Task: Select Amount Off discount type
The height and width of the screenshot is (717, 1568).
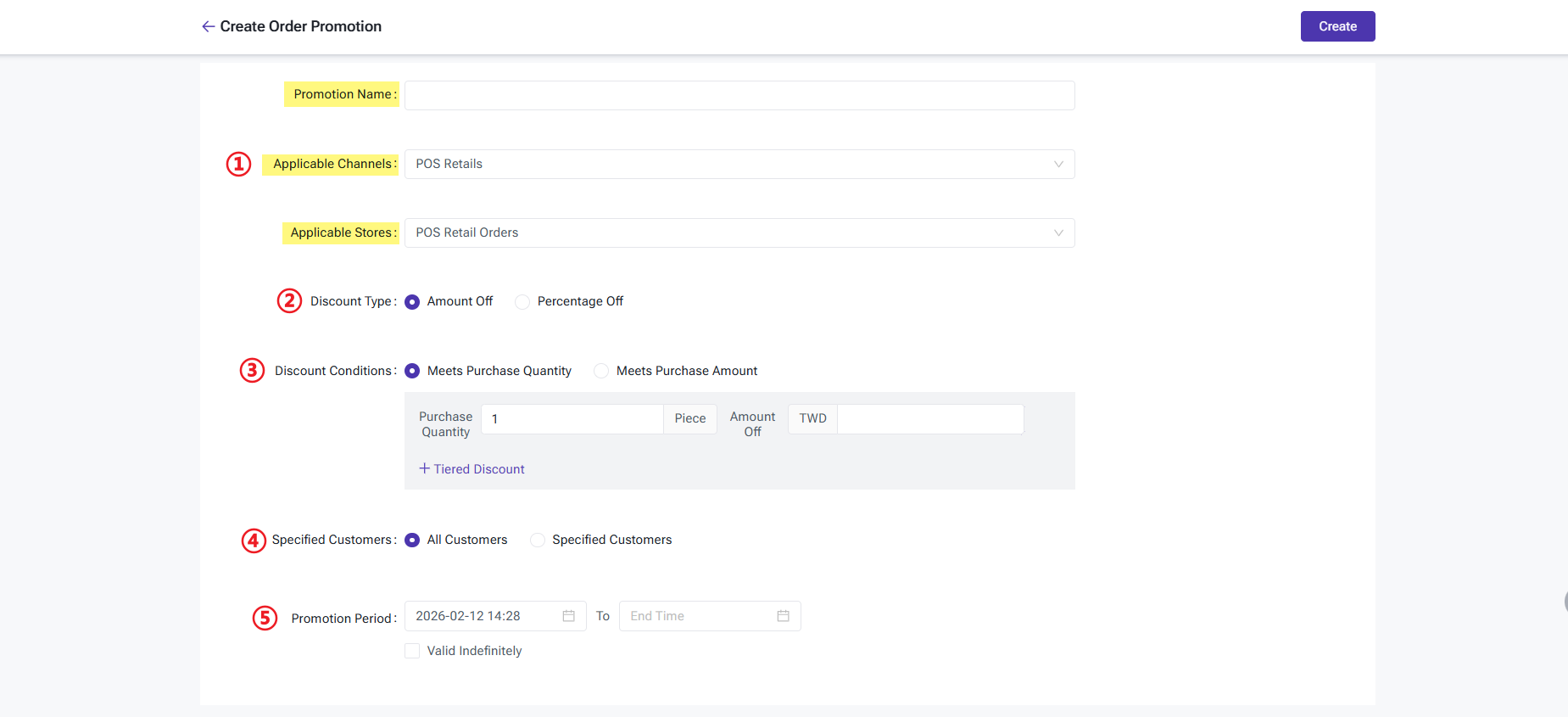Action: (x=412, y=302)
